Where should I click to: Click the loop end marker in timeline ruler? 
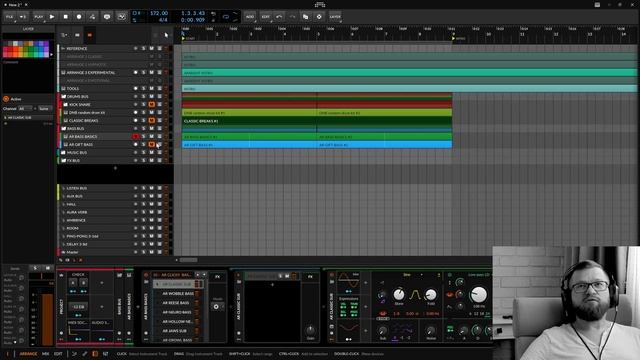(x=453, y=38)
